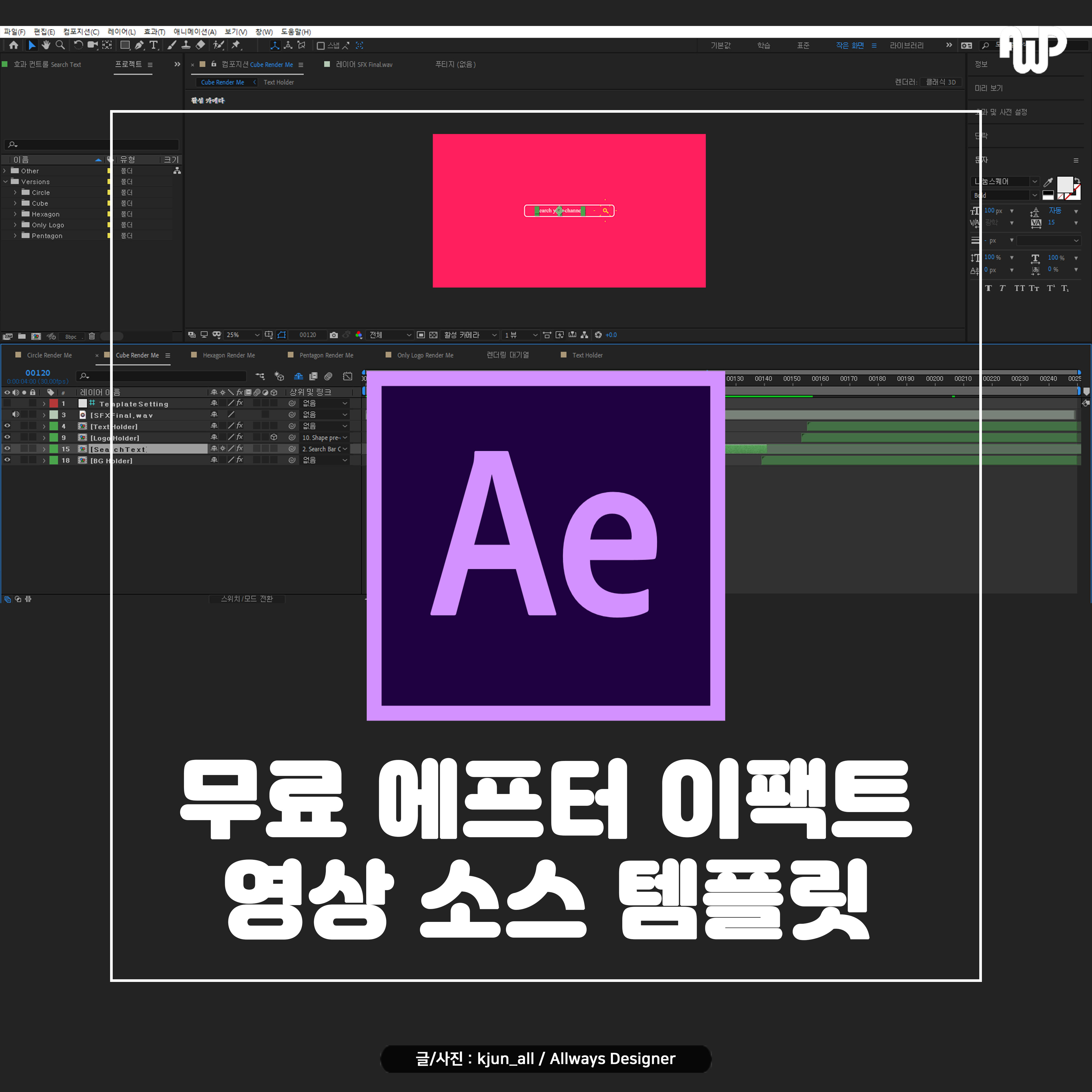Screen dimensions: 1092x1092
Task: Select the Hand tool
Action: pyautogui.click(x=46, y=45)
